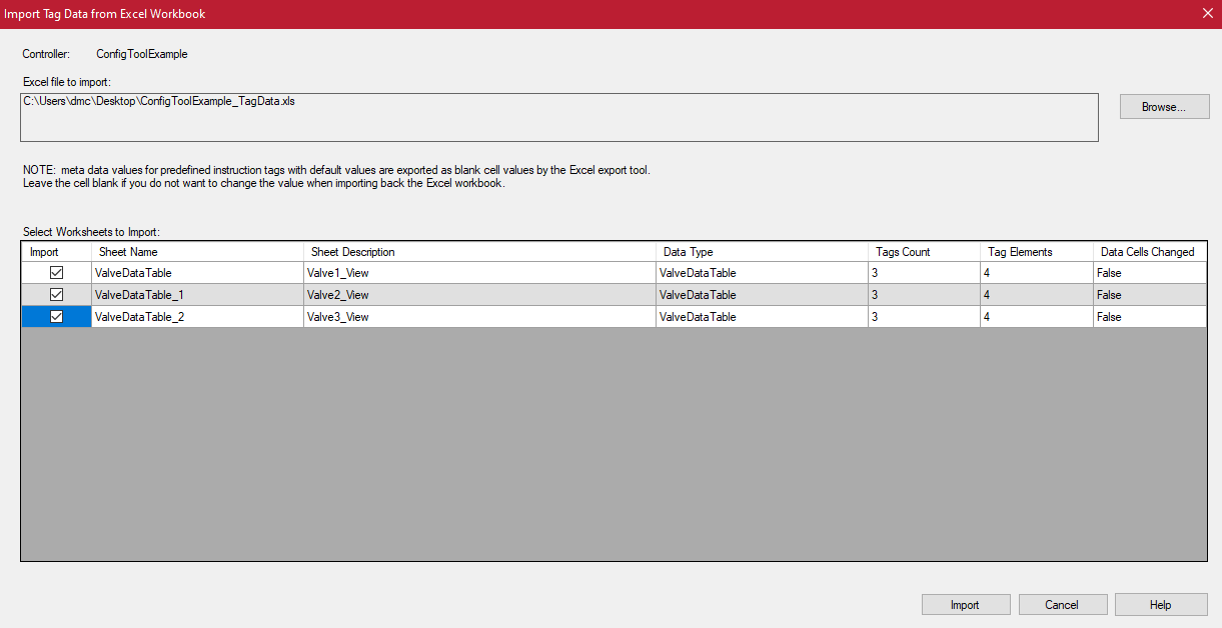The height and width of the screenshot is (628, 1222).
Task: Click the Excel file path field
Action: click(x=559, y=117)
